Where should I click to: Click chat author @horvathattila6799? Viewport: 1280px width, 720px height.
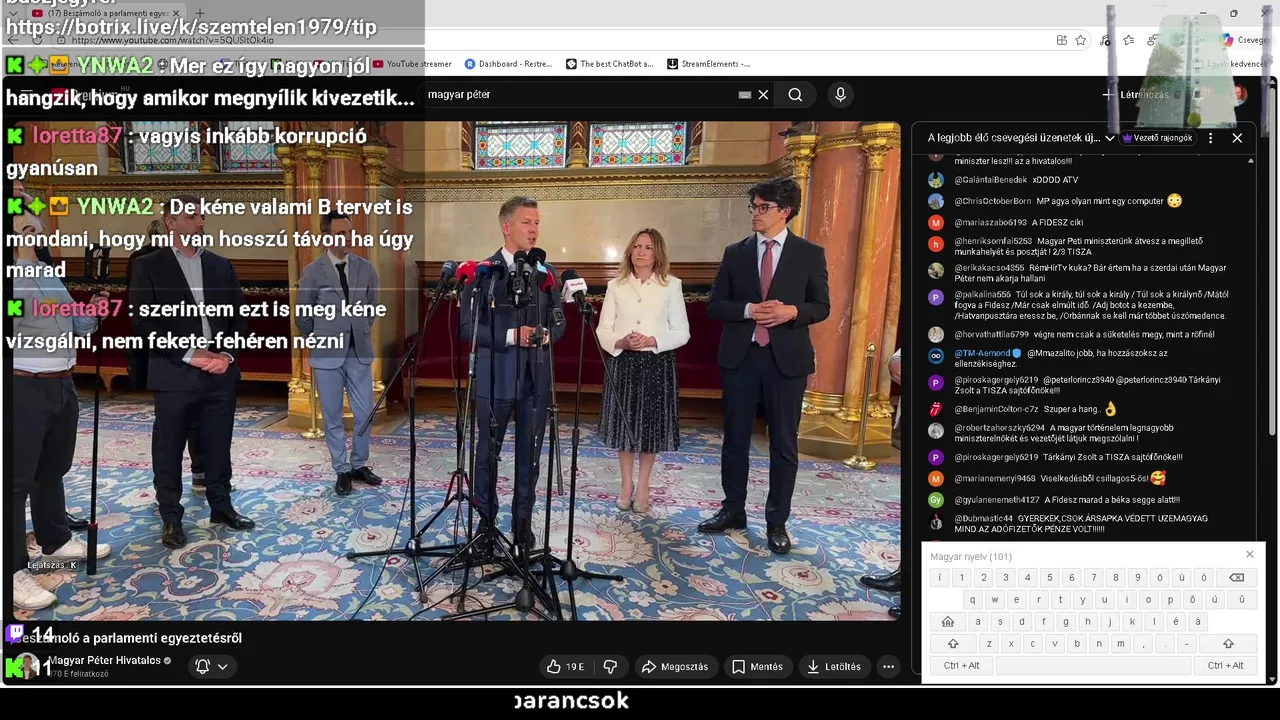(x=991, y=334)
